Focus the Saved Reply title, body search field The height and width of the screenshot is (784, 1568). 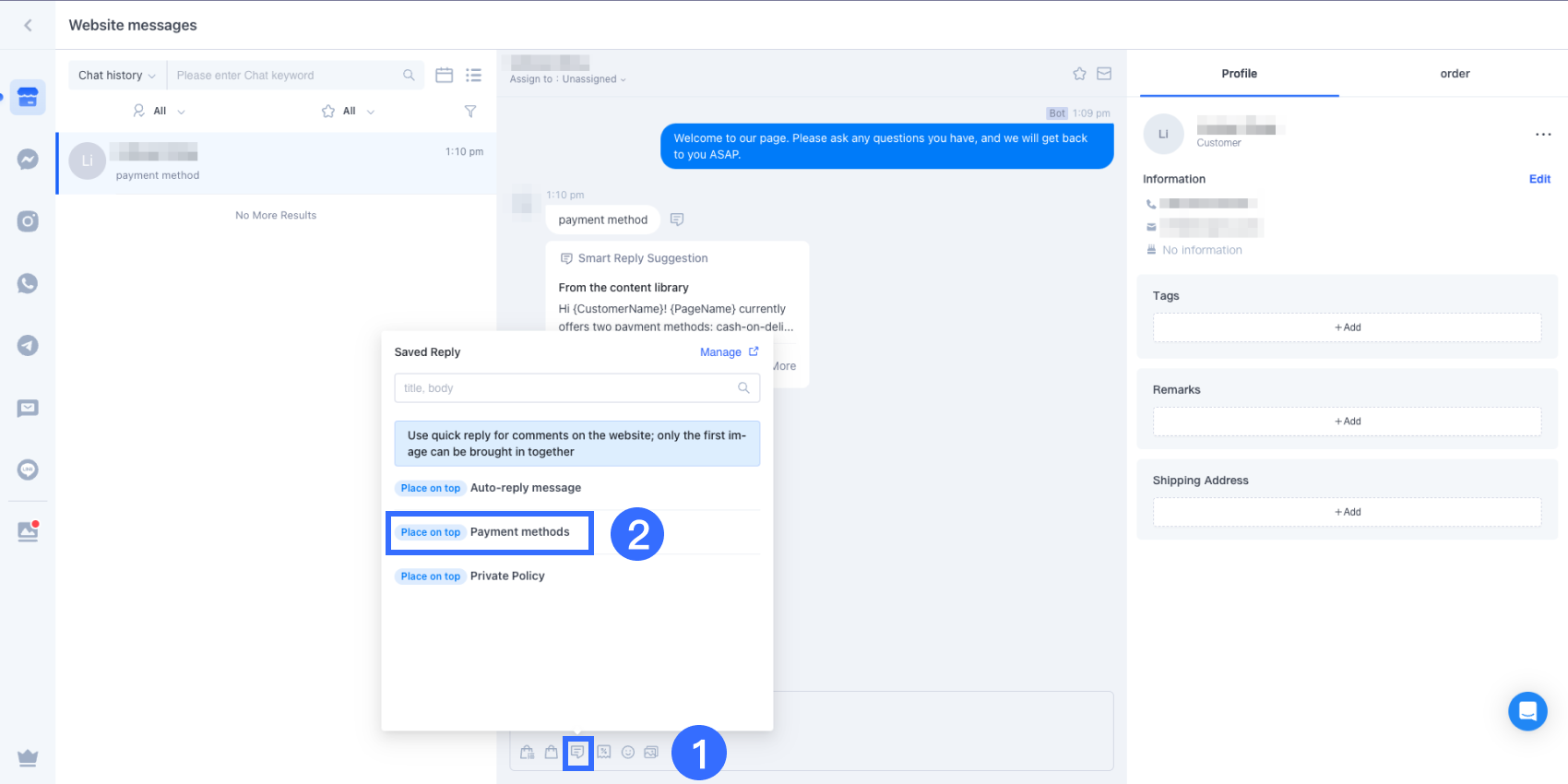click(x=577, y=388)
